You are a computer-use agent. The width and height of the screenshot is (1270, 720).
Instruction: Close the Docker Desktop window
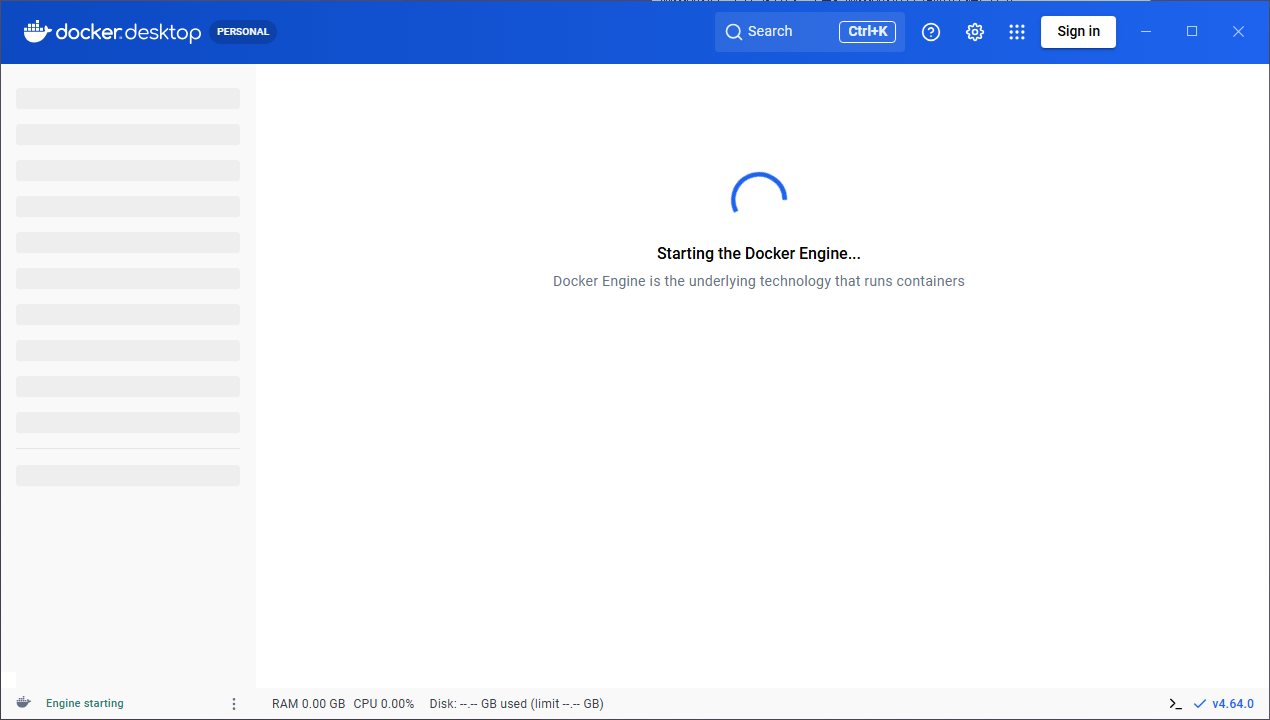pos(1238,32)
